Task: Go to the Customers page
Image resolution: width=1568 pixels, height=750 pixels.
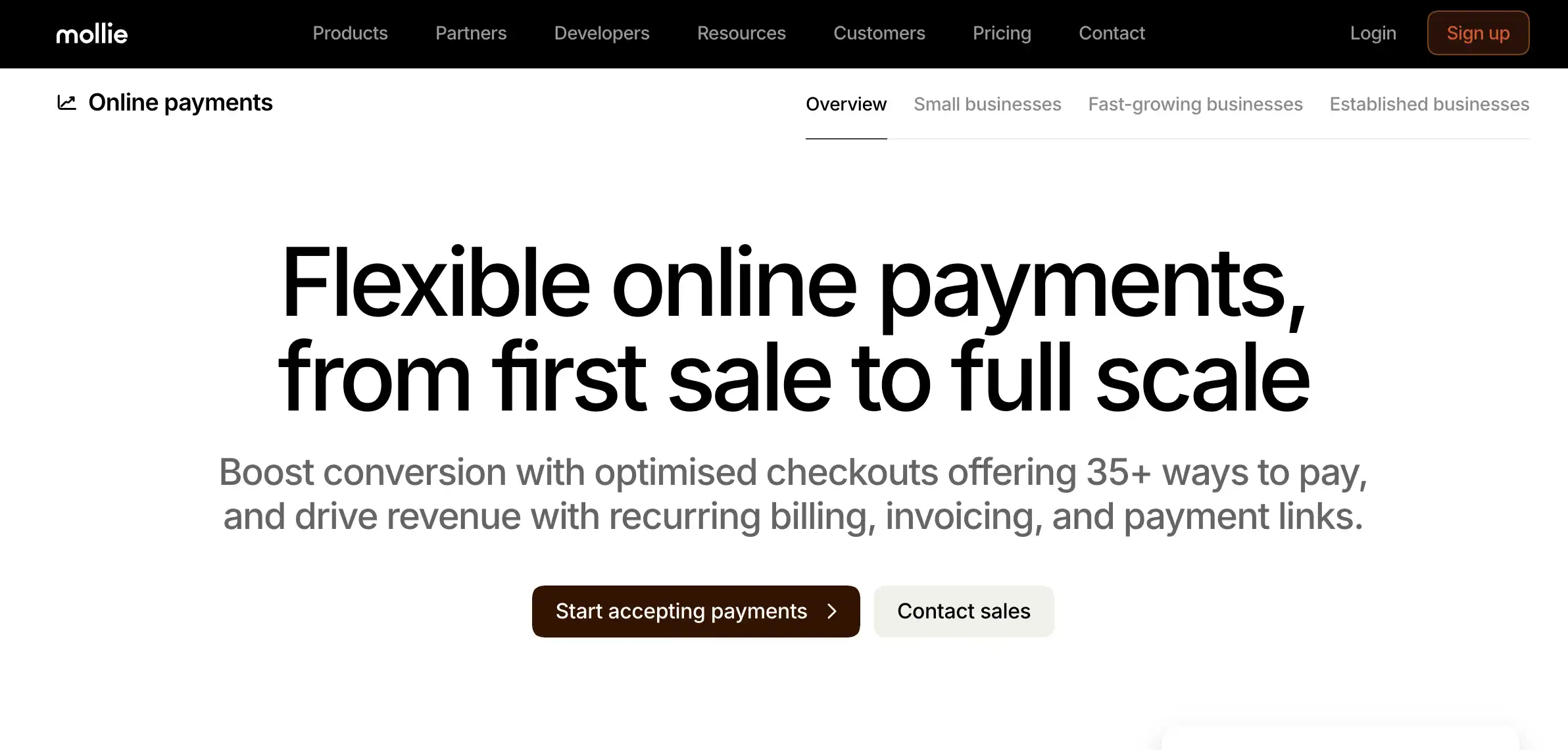Action: (x=879, y=33)
